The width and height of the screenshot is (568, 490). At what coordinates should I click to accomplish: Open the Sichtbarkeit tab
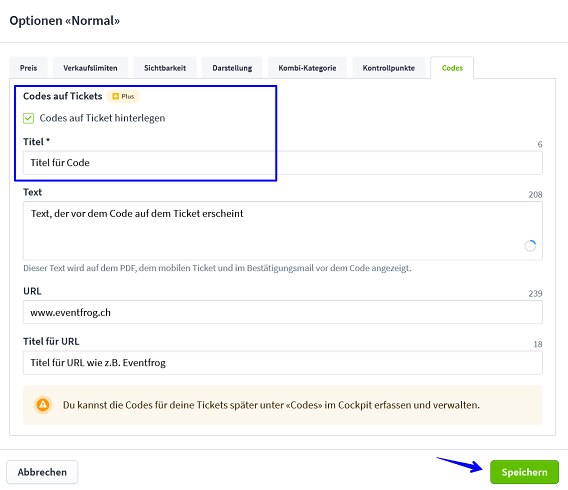click(x=165, y=68)
